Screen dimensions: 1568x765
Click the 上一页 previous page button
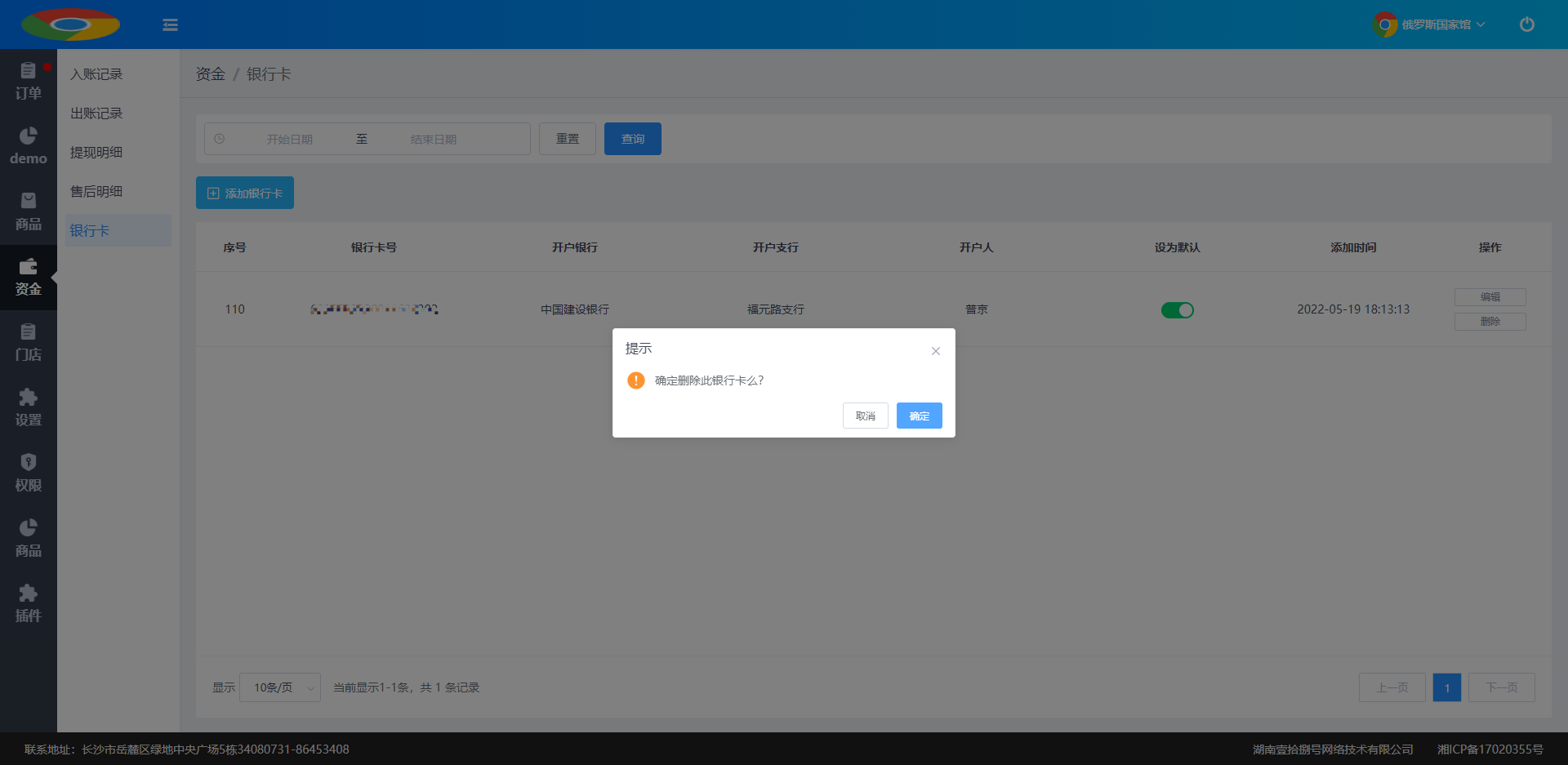tap(1392, 687)
